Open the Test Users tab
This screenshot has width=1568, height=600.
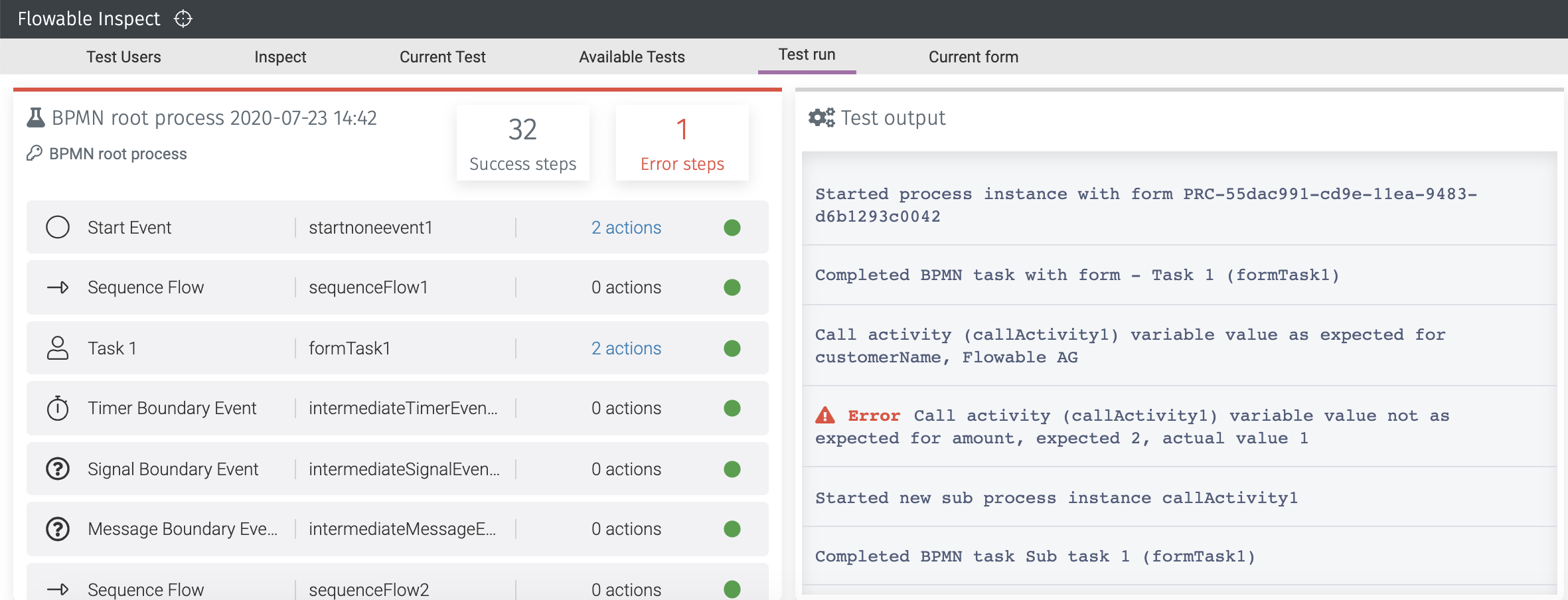[x=124, y=57]
